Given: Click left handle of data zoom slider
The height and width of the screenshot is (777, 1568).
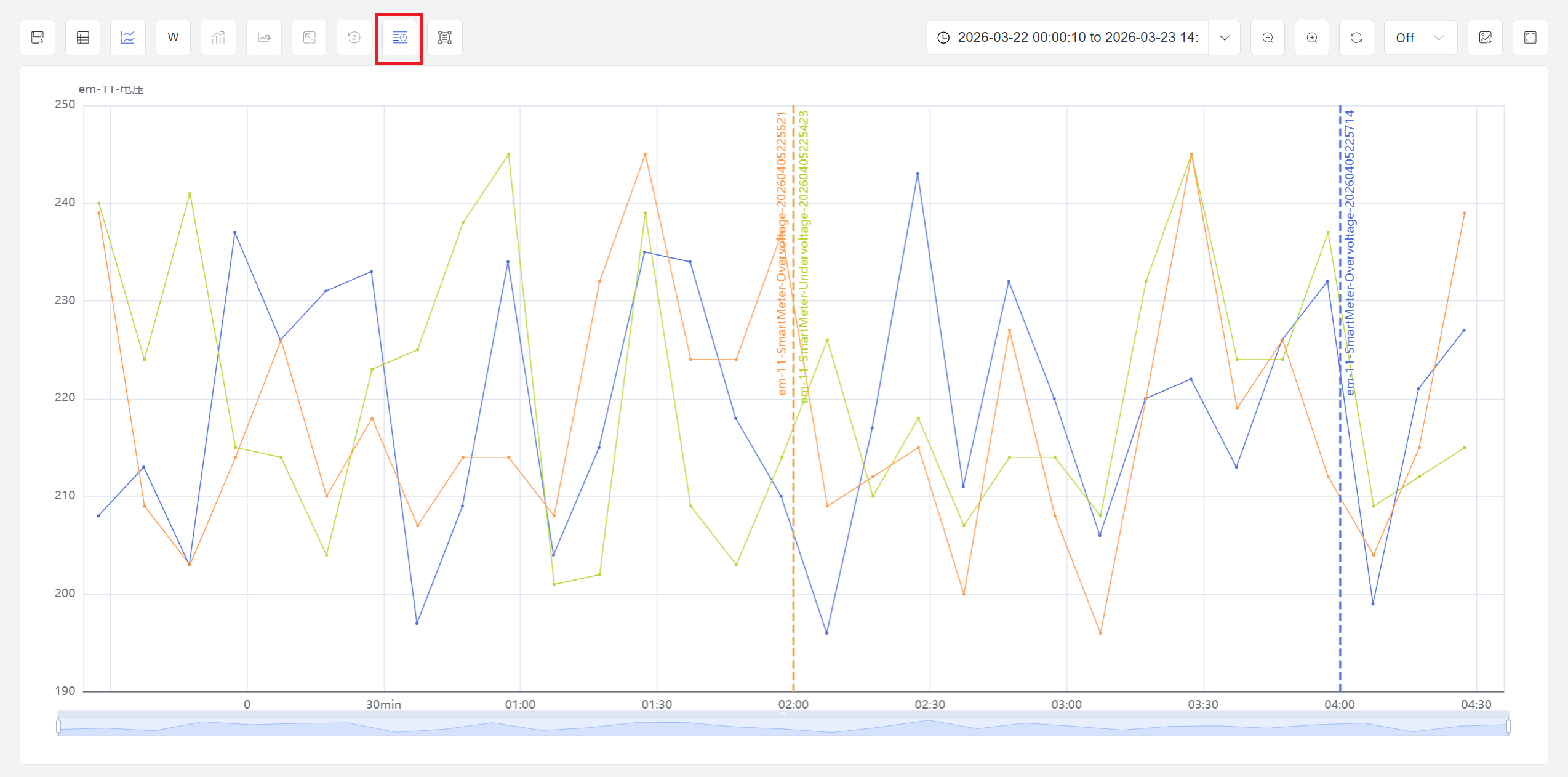Looking at the screenshot, I should click(x=58, y=727).
